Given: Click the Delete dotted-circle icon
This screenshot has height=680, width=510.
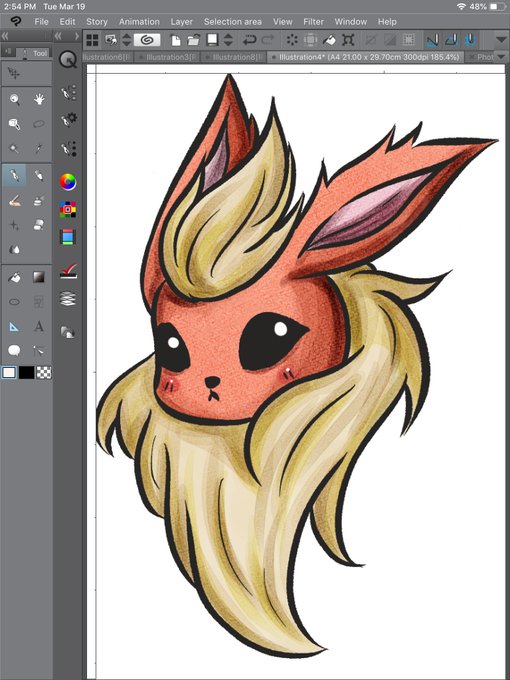Looking at the screenshot, I should [292, 40].
